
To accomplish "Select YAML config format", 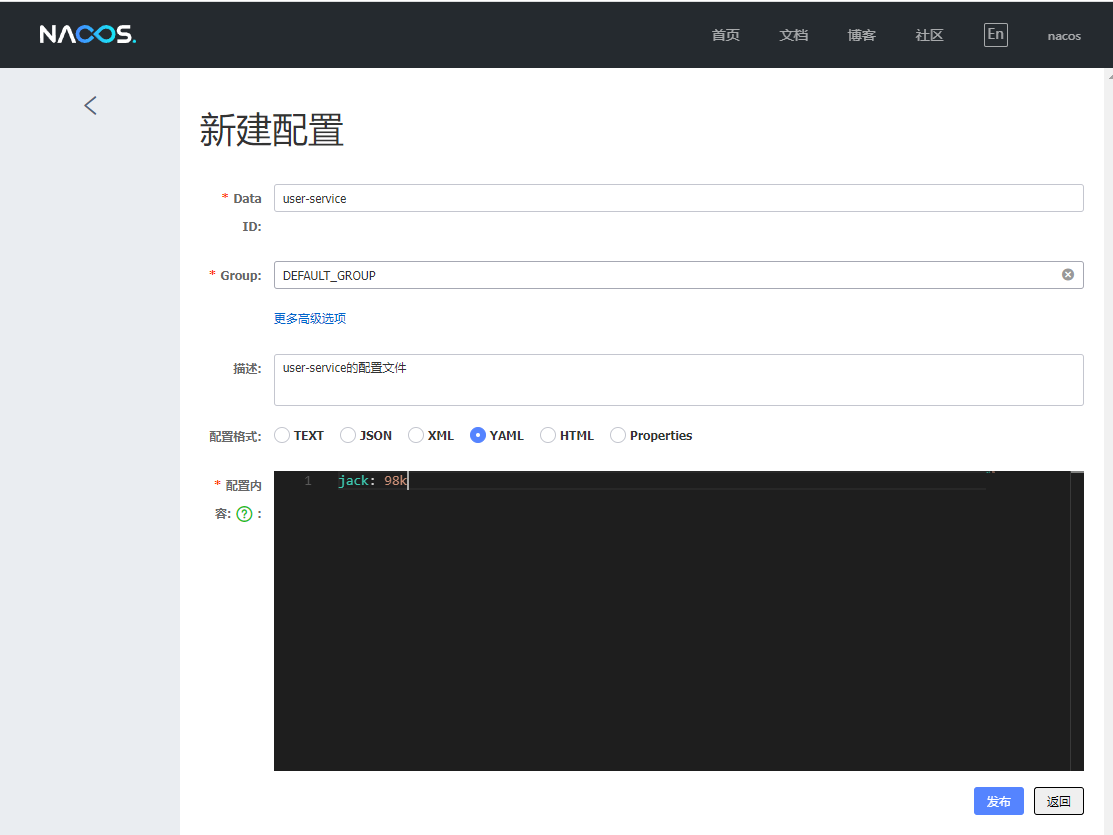I will click(x=478, y=435).
